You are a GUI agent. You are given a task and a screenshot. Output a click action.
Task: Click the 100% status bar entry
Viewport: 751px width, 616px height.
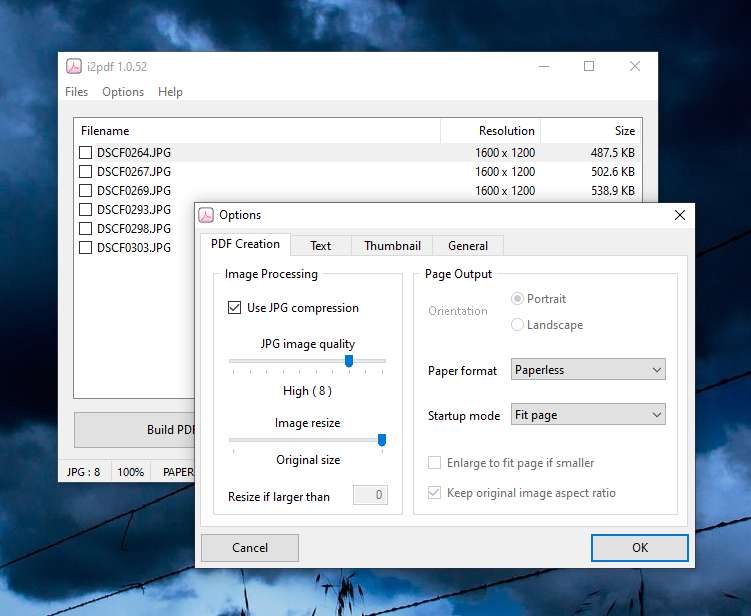131,472
